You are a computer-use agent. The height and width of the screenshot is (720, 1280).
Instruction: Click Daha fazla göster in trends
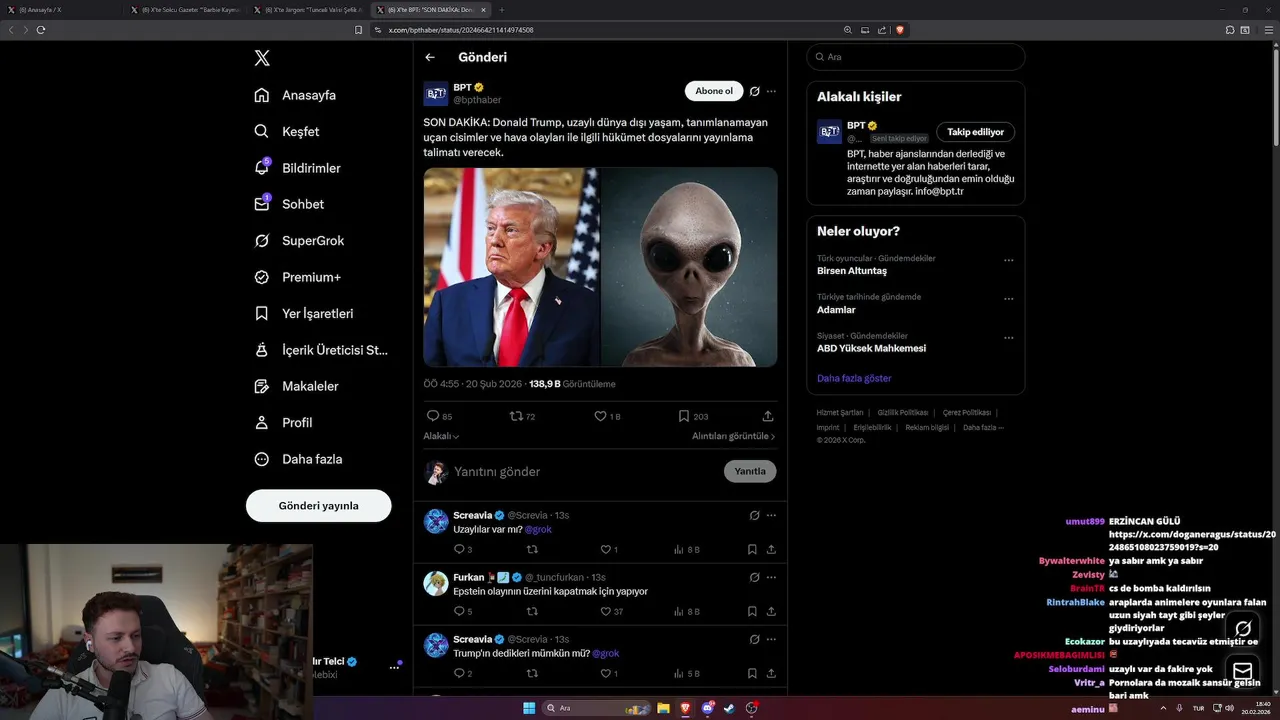pos(854,378)
